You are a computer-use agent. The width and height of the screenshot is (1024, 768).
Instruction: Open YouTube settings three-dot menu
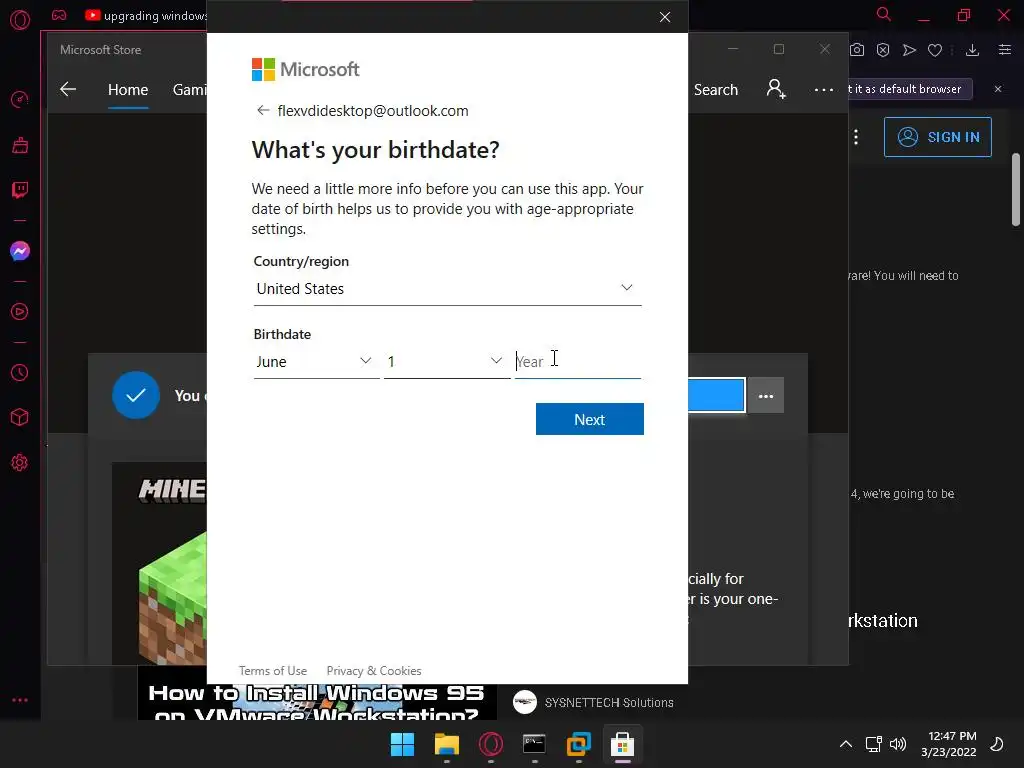point(856,137)
